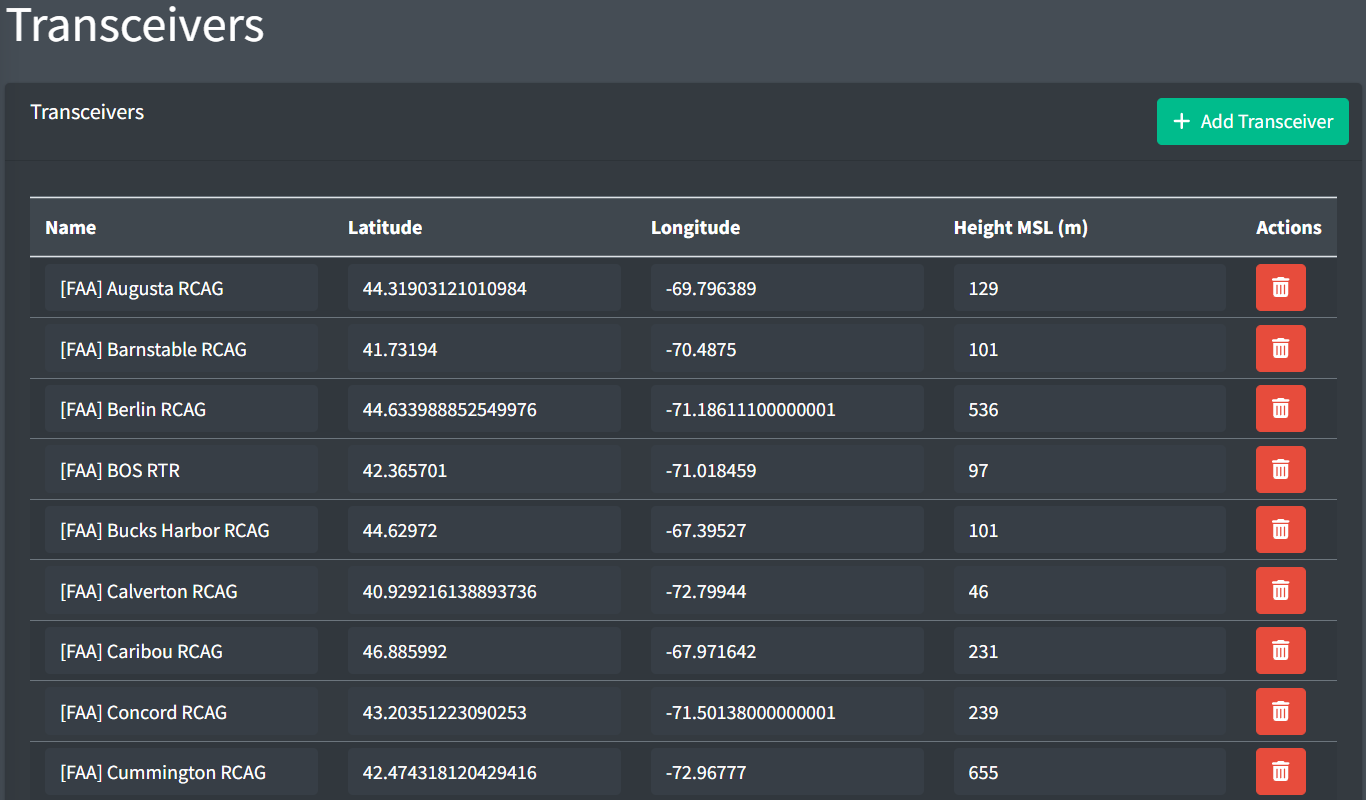This screenshot has height=800, width=1366.
Task: Delete the Cummington RCAG transceiver
Action: (1280, 772)
